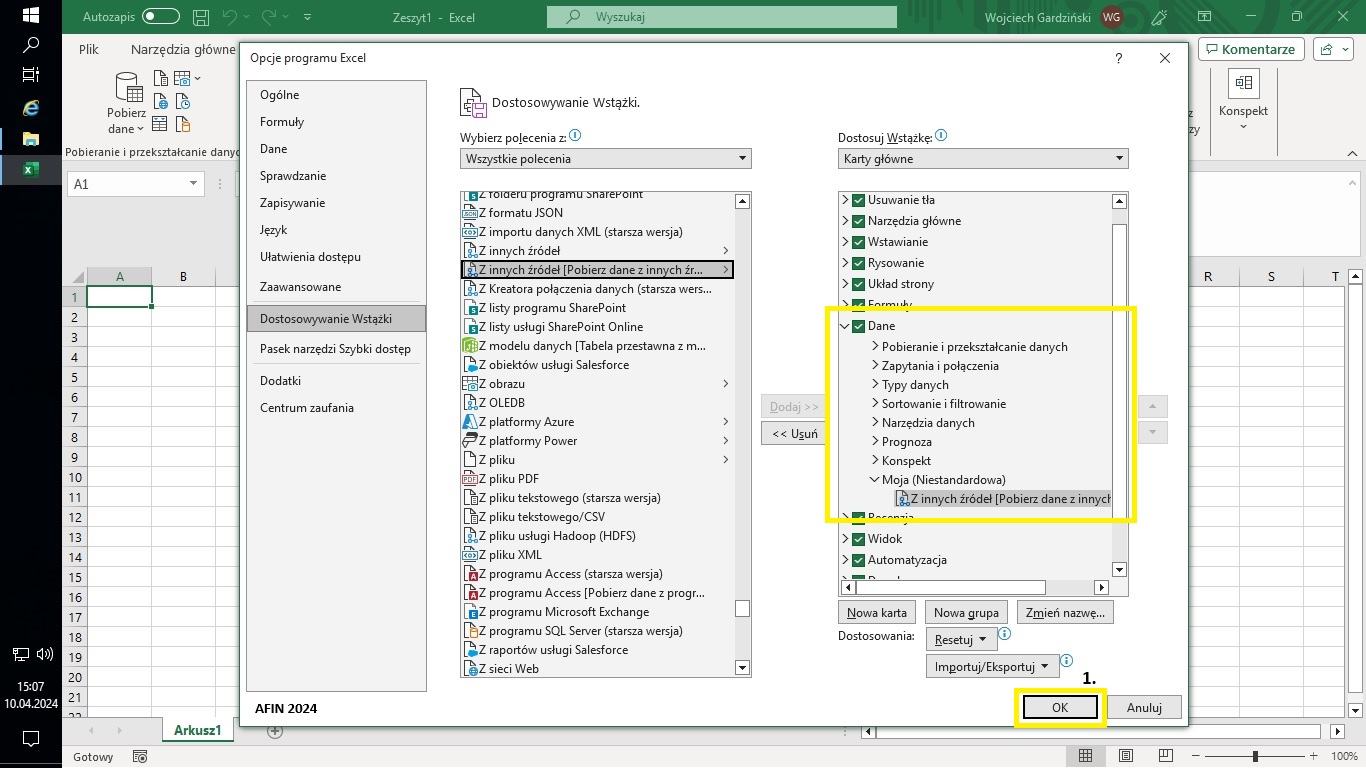The height and width of the screenshot is (768, 1366).
Task: Click the info icon beside Dostosuj Wstążkę
Action: 941,135
